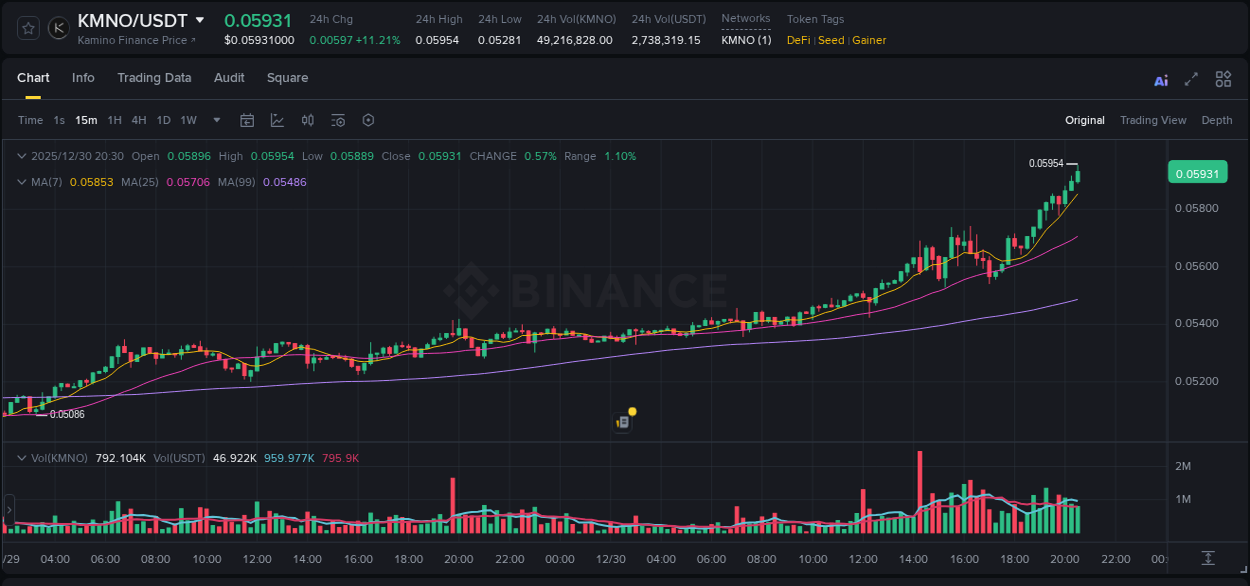The height and width of the screenshot is (586, 1250).
Task: Collapse the Vol(KMNO) panel chevron
Action: [22, 457]
